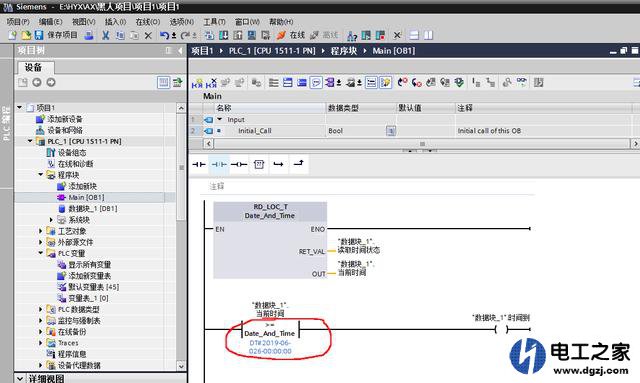Open the 编辑(E) menu
The height and width of the screenshot is (383, 640).
click(x=50, y=22)
